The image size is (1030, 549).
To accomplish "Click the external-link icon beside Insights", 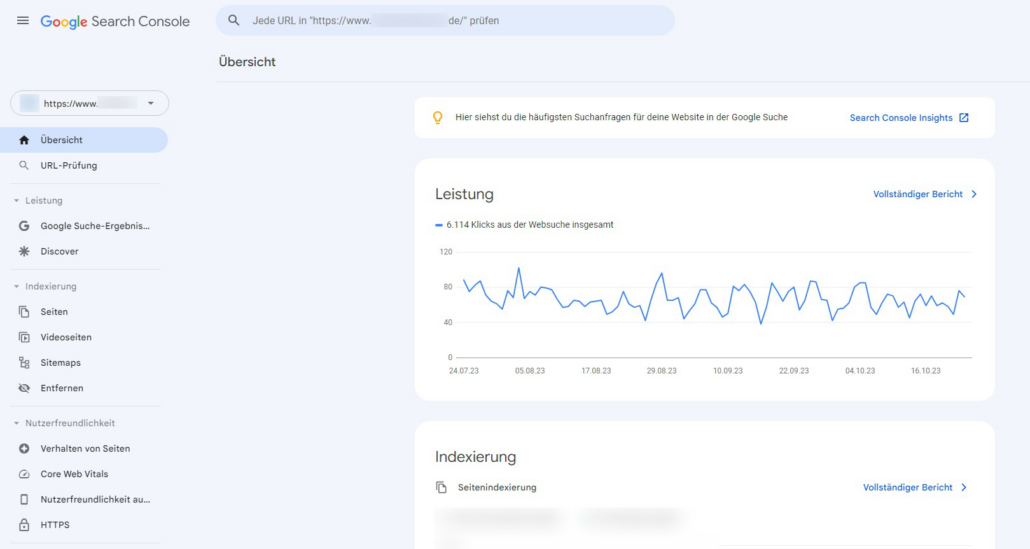I will (x=964, y=118).
